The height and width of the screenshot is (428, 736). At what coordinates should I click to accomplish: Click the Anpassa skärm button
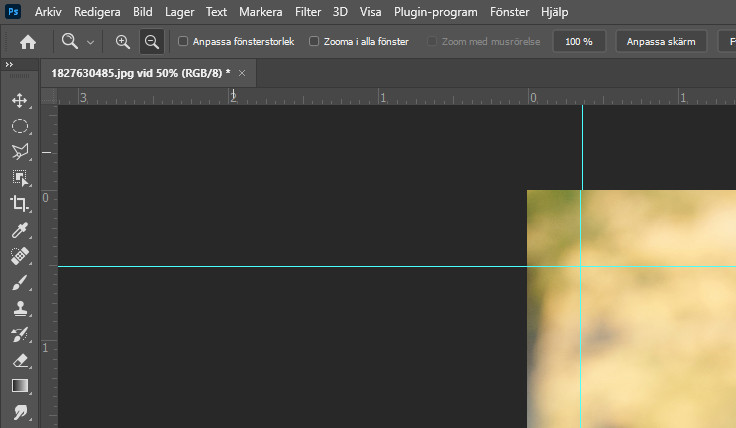(x=661, y=42)
